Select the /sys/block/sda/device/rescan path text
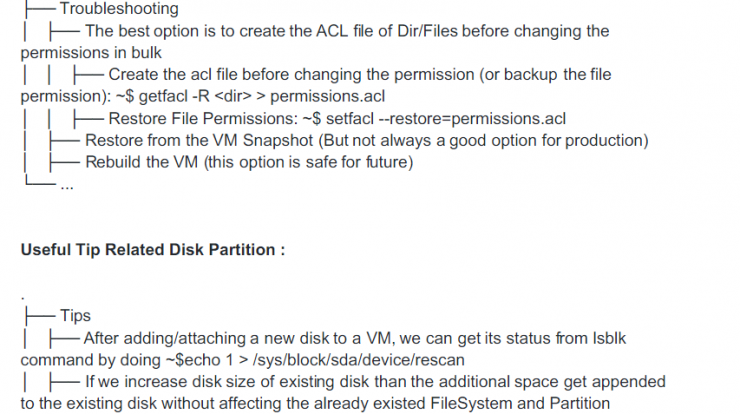 click(359, 360)
